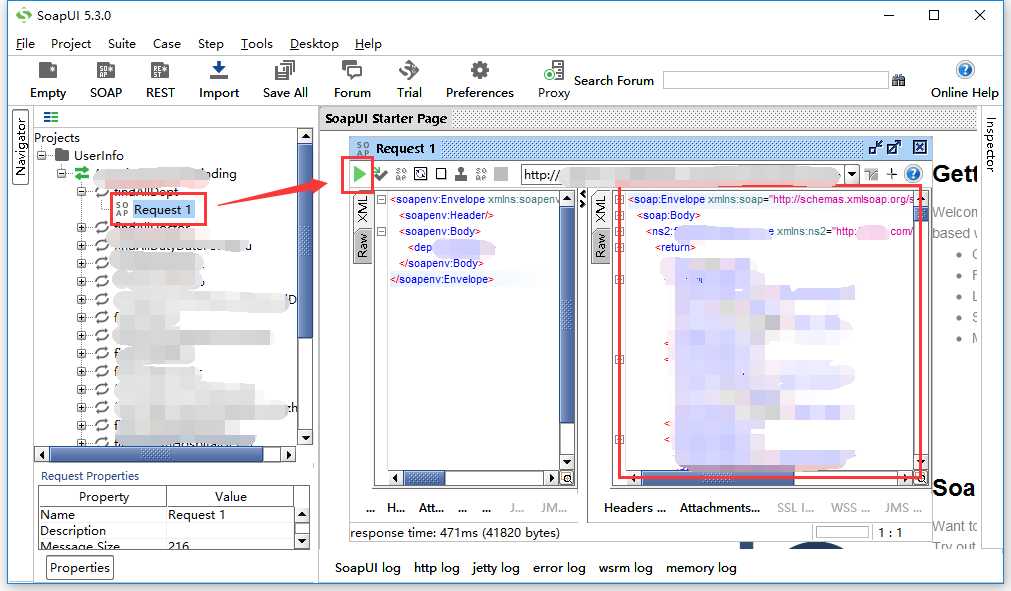Open Online Help icon
Viewport: 1011px width, 591px height.
pos(965,70)
